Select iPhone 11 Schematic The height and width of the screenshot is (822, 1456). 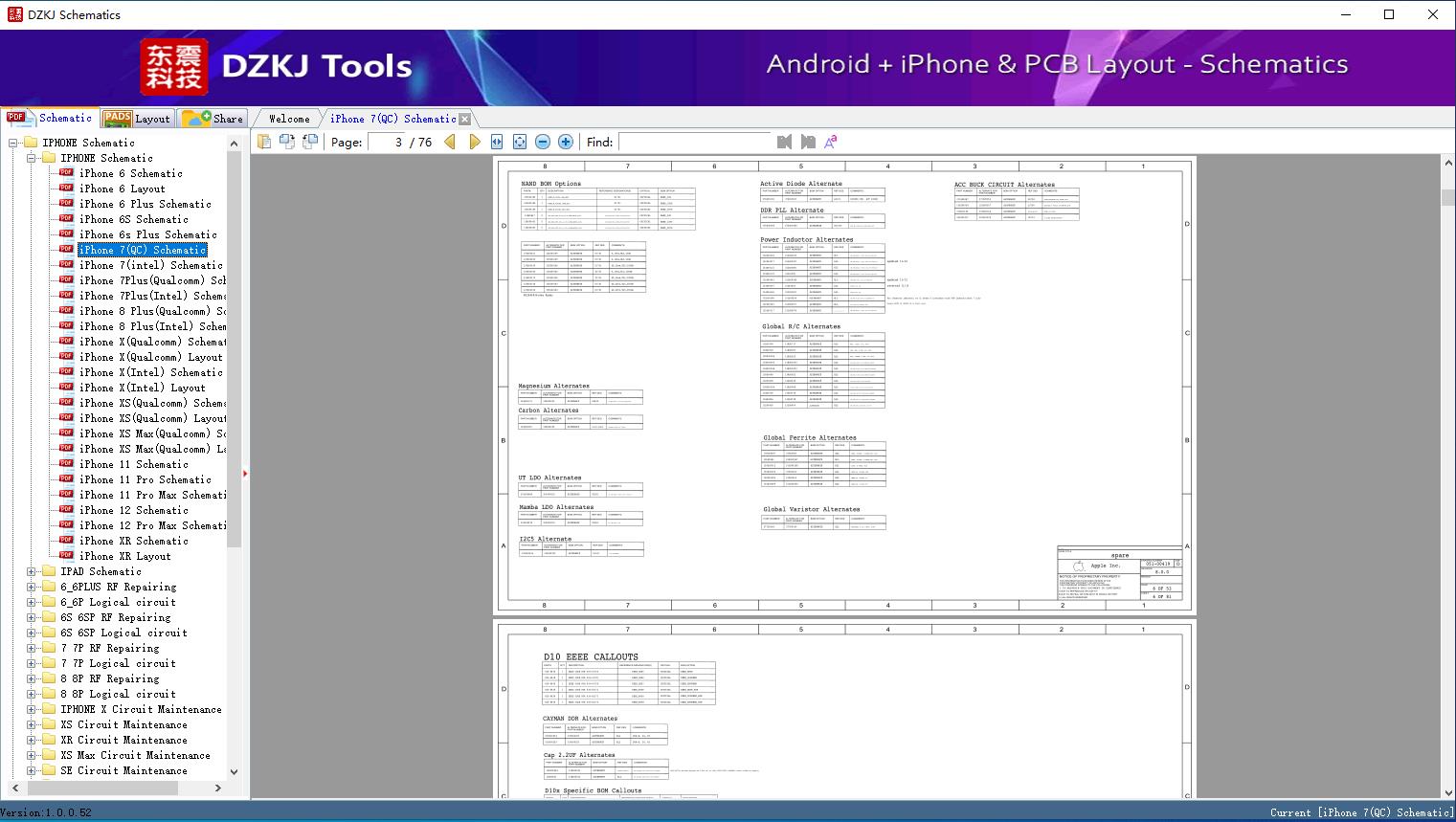coord(133,464)
